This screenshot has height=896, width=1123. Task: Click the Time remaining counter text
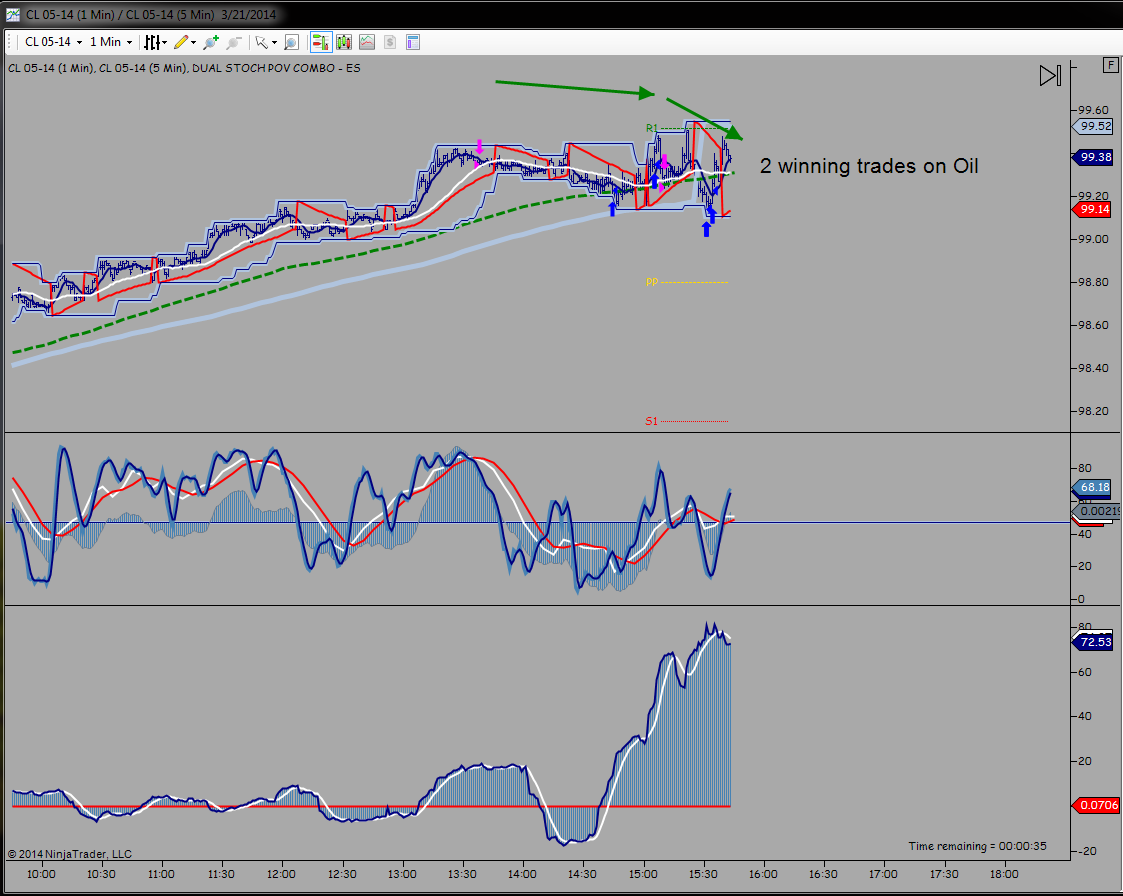tap(978, 846)
